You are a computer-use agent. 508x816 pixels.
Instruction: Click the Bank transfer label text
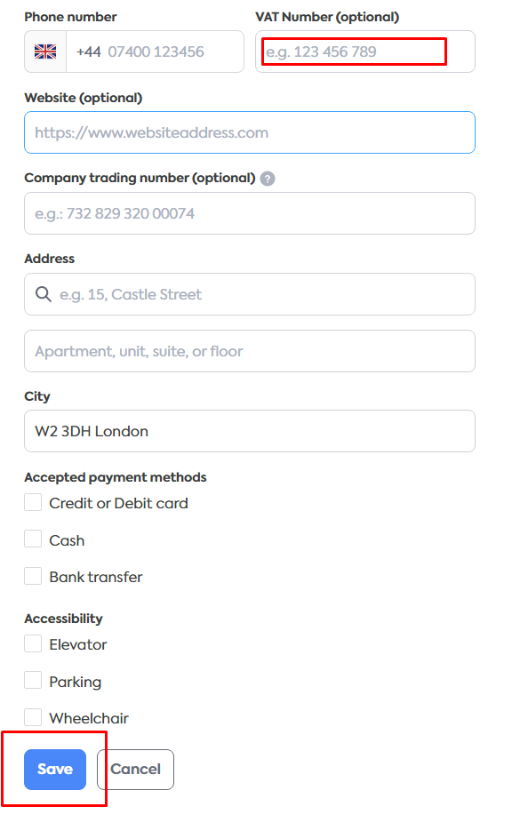96,577
